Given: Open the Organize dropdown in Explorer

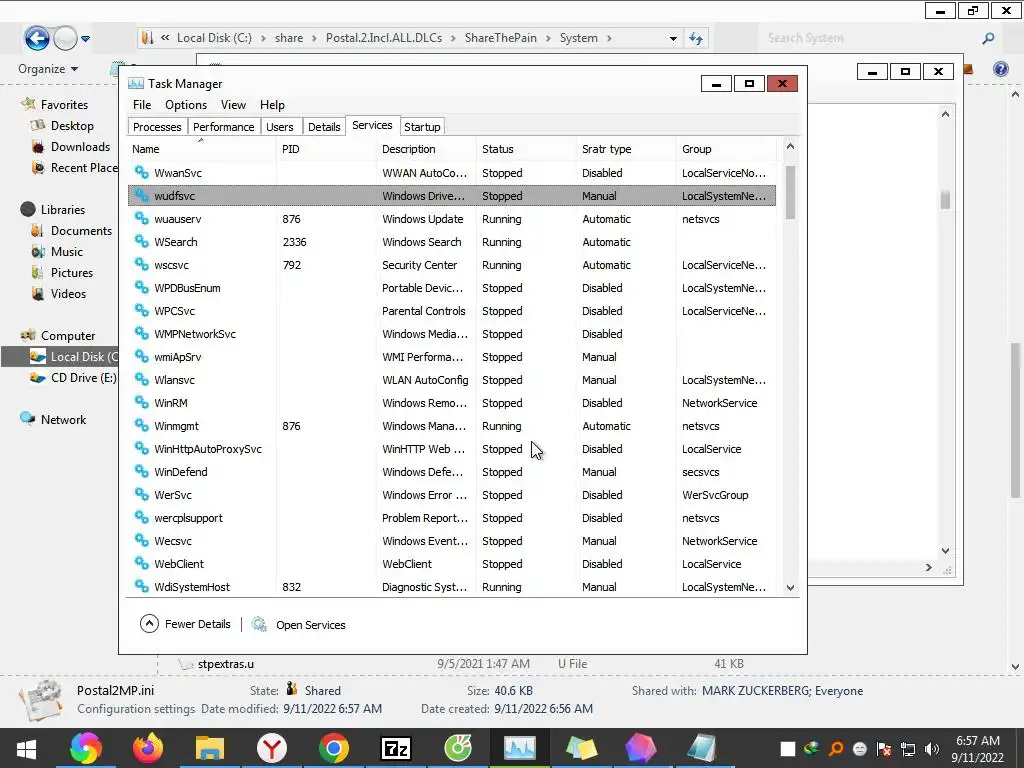Looking at the screenshot, I should (x=48, y=69).
